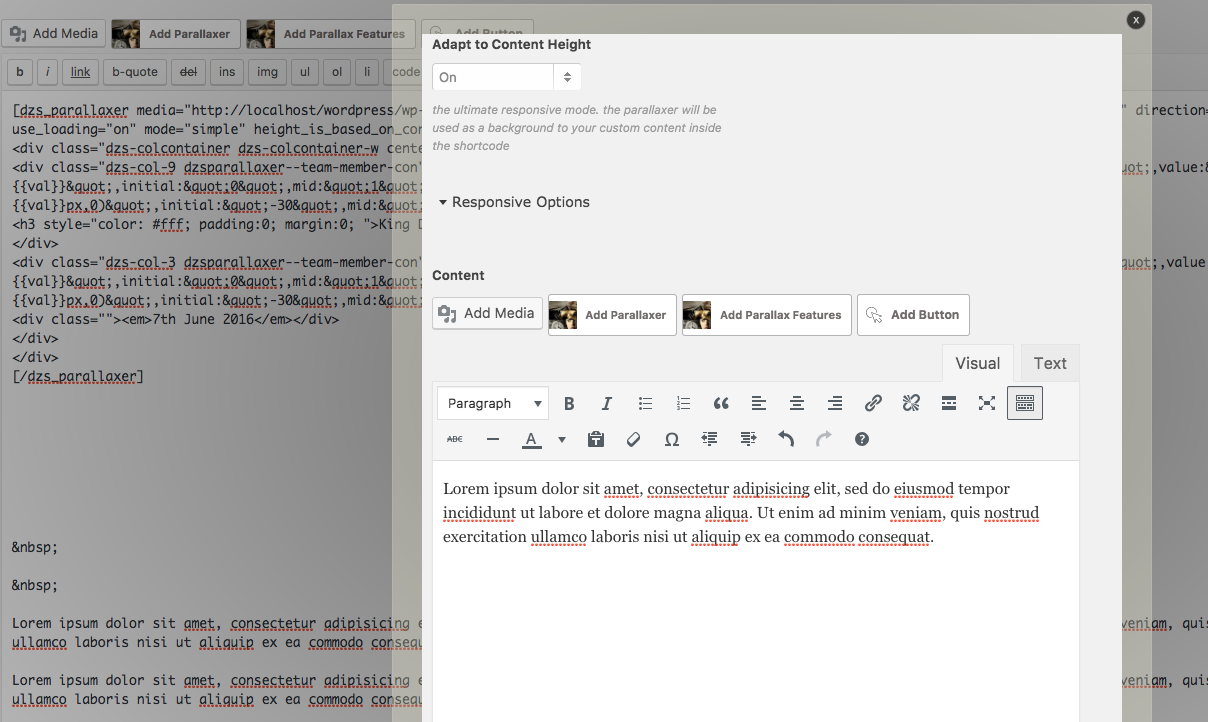Open keyboard shortcuts help icon
Image resolution: width=1208 pixels, height=722 pixels.
coord(862,439)
